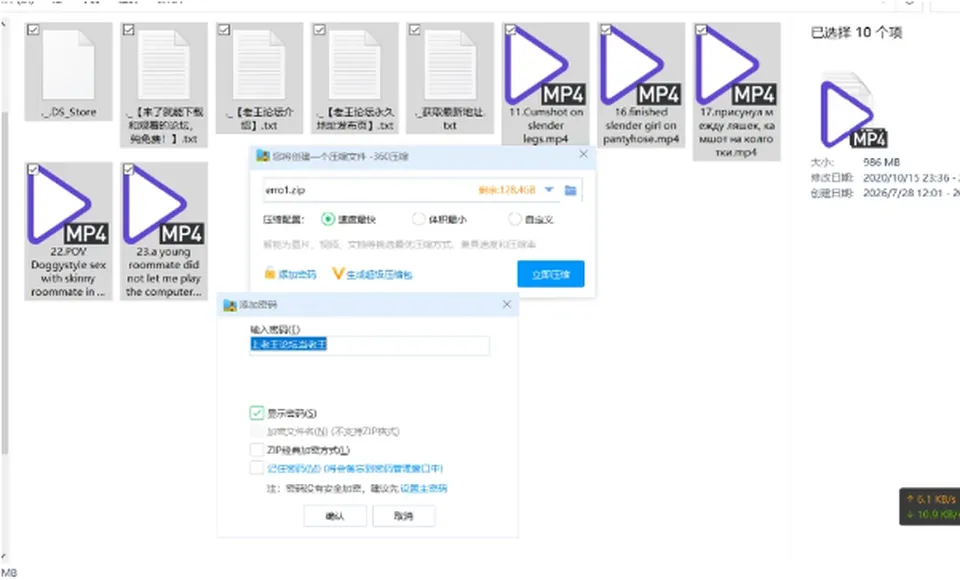Click the 360压缩 app icon in compress dialog title
This screenshot has height=580, width=960.
[263, 156]
